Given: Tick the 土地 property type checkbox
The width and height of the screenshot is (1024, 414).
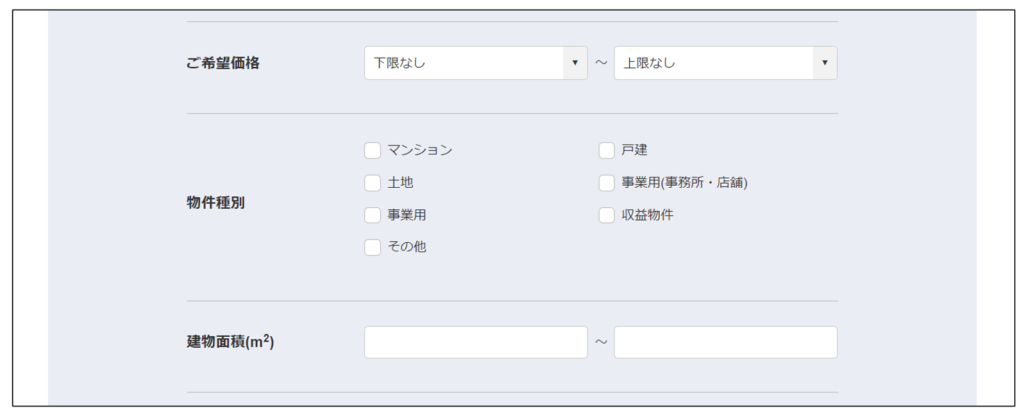Looking at the screenshot, I should [373, 183].
